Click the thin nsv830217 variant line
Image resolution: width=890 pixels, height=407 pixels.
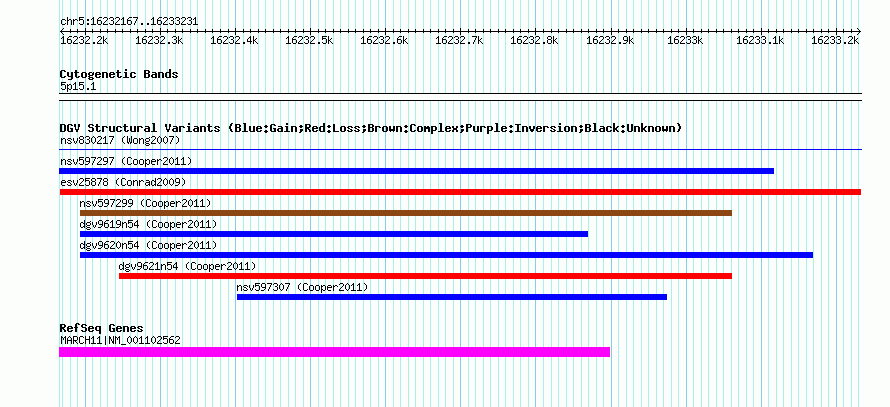[x=460, y=150]
